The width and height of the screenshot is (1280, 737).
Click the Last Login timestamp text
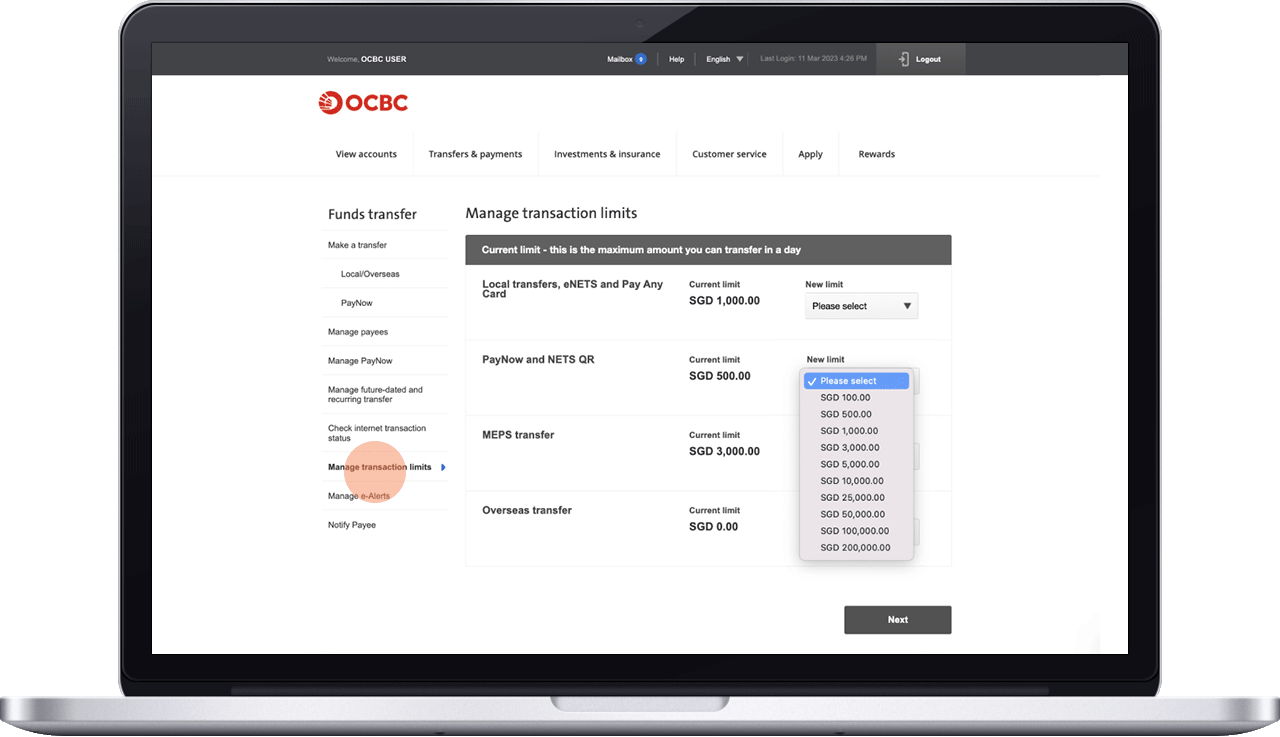coord(814,59)
